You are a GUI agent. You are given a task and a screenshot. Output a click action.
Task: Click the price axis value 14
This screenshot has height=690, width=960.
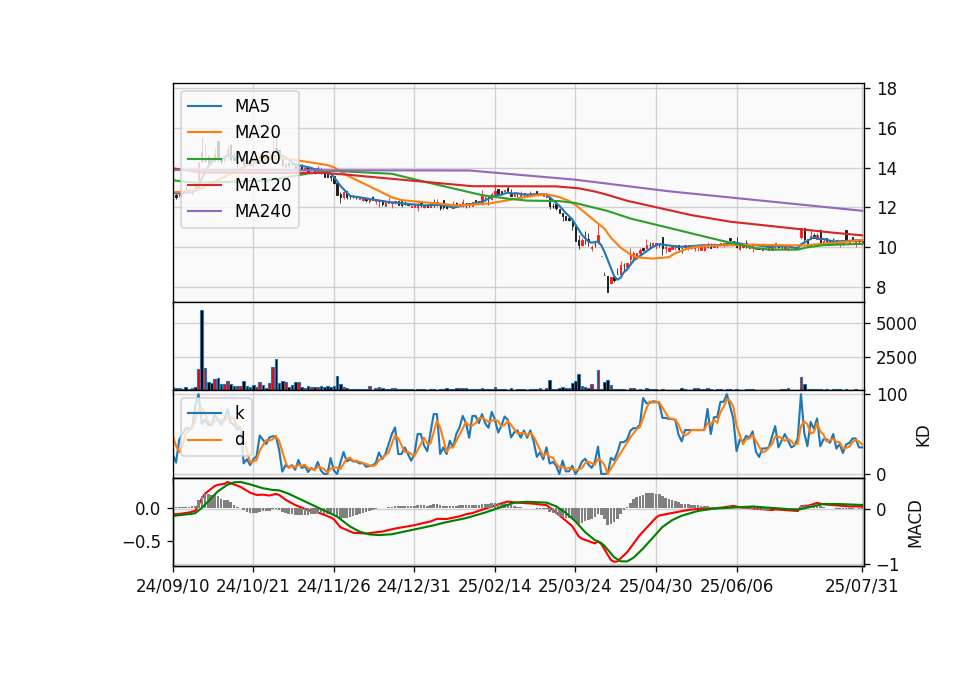pyautogui.click(x=887, y=169)
